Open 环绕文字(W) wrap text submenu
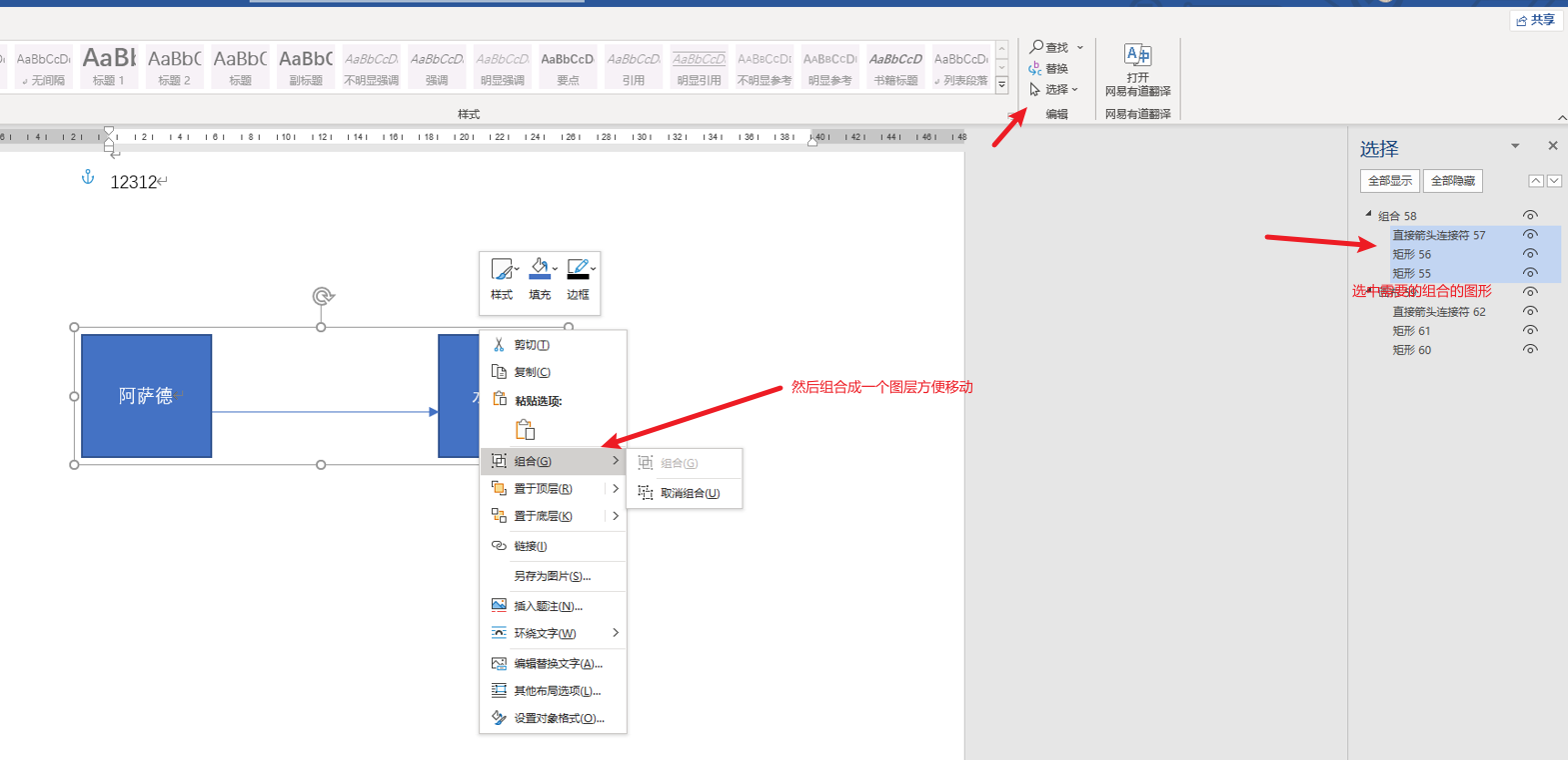 [x=553, y=633]
